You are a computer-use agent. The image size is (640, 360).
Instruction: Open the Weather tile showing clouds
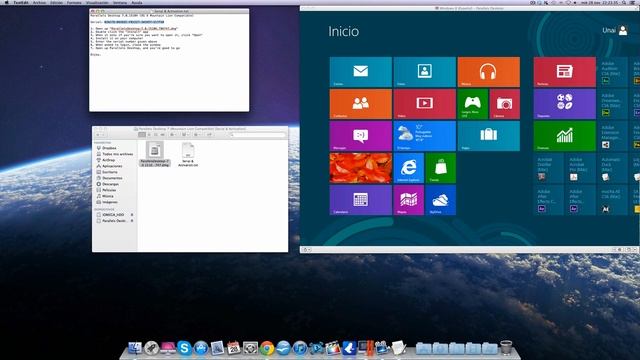pos(424,136)
